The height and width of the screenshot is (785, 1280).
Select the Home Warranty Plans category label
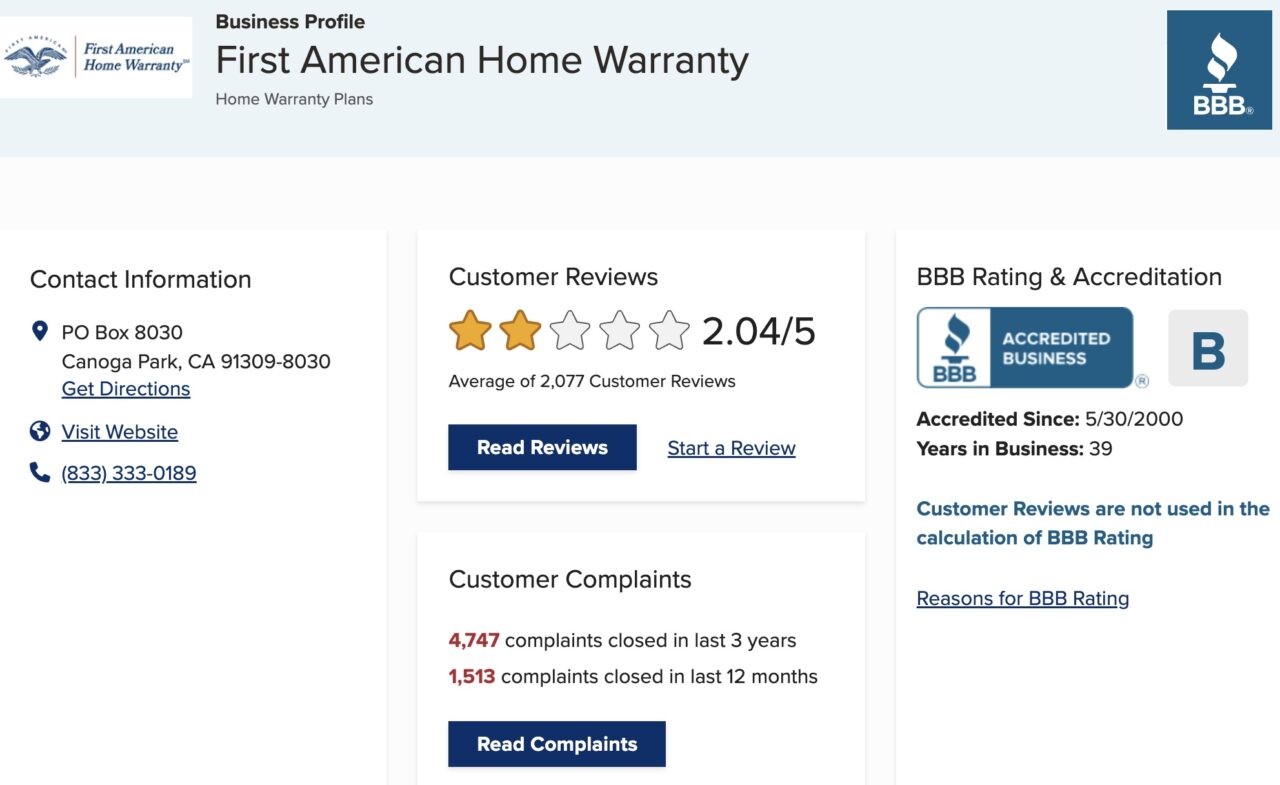coord(294,99)
